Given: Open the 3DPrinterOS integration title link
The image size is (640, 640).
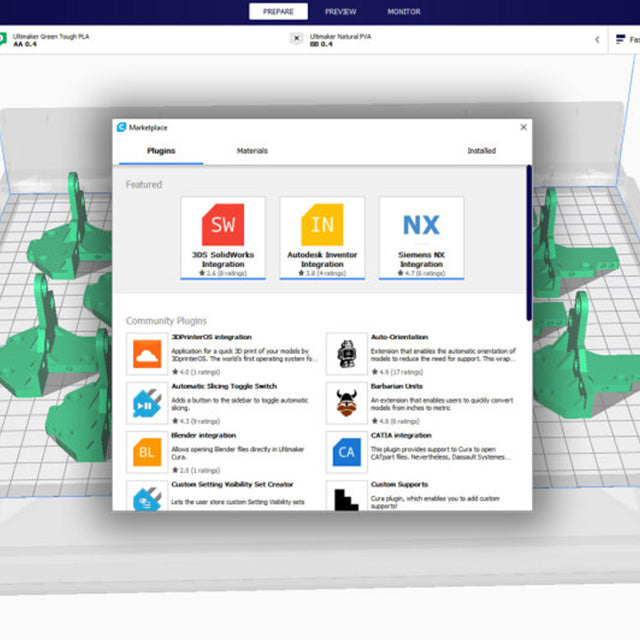Looking at the screenshot, I should pyautogui.click(x=211, y=337).
